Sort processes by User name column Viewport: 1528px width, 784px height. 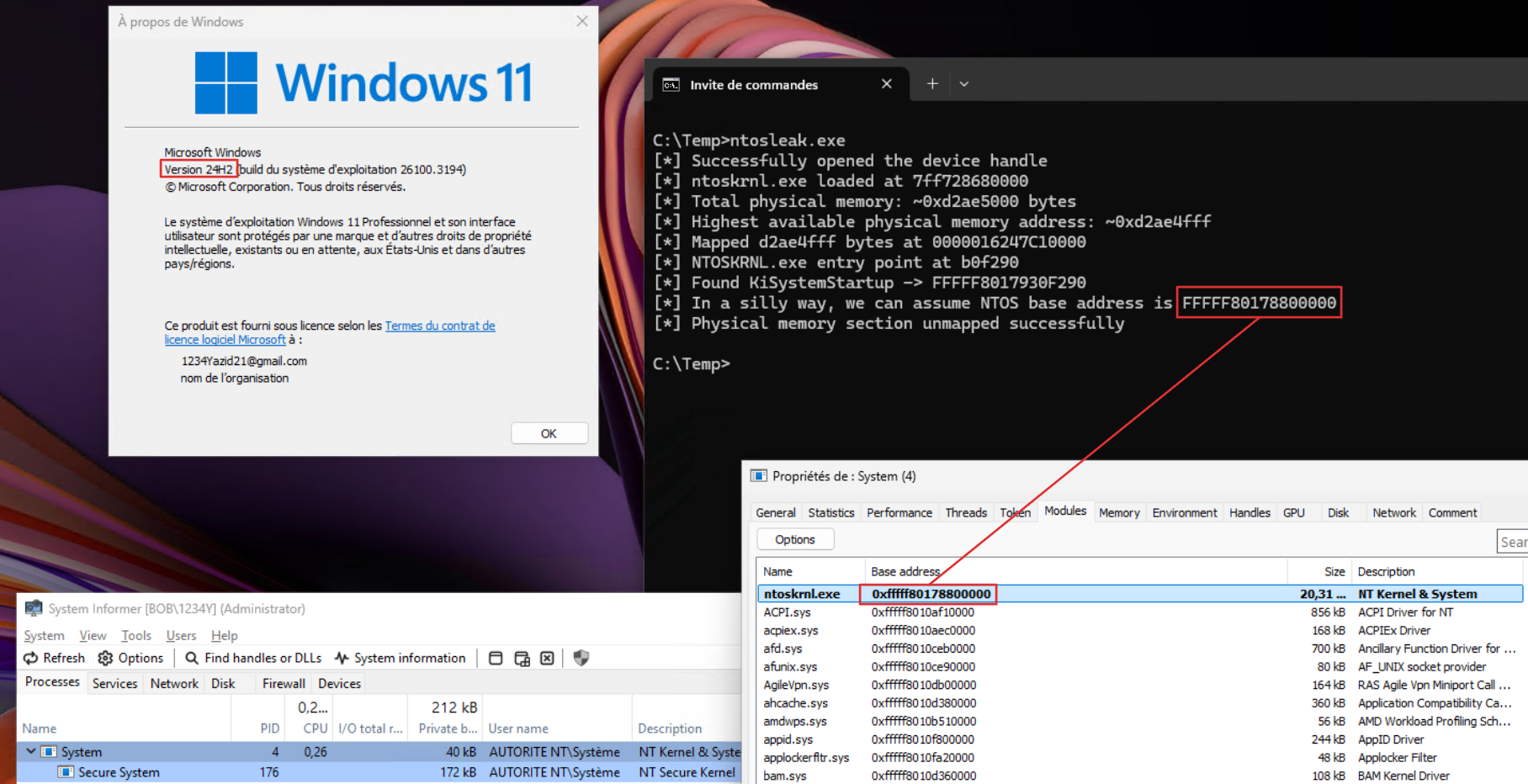point(556,728)
